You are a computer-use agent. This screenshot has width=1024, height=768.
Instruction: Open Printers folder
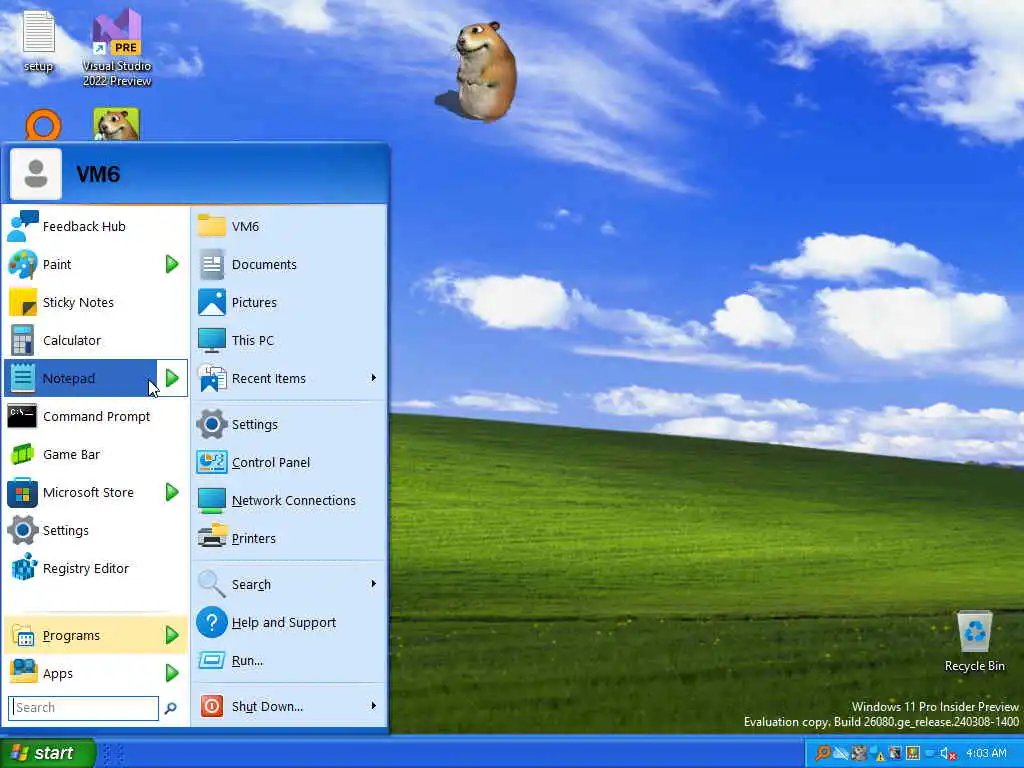tap(289, 538)
